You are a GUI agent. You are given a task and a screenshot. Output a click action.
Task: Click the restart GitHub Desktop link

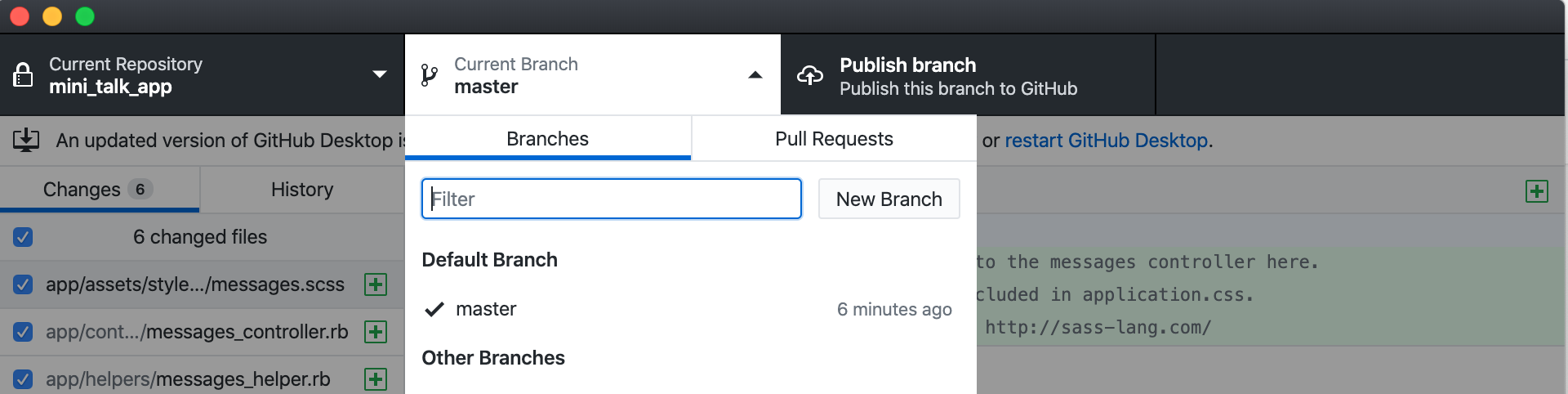(1106, 141)
